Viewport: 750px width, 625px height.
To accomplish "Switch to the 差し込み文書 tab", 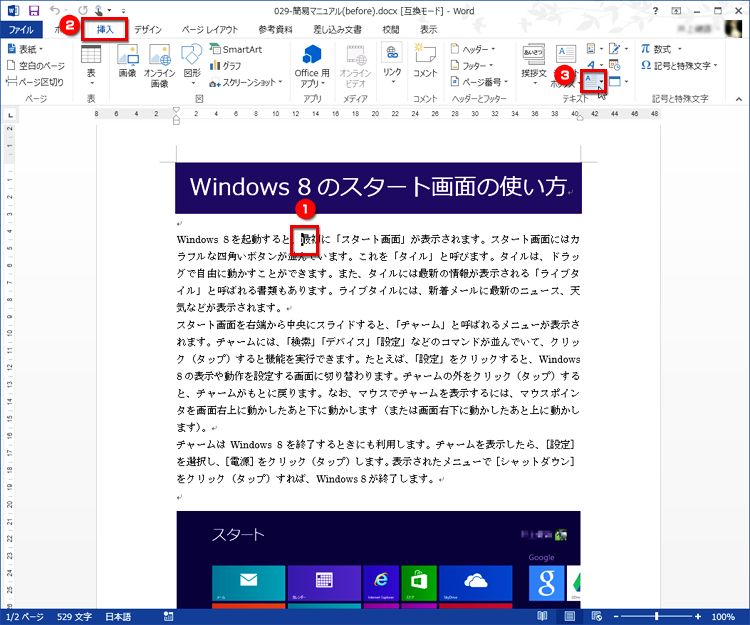I will click(338, 30).
